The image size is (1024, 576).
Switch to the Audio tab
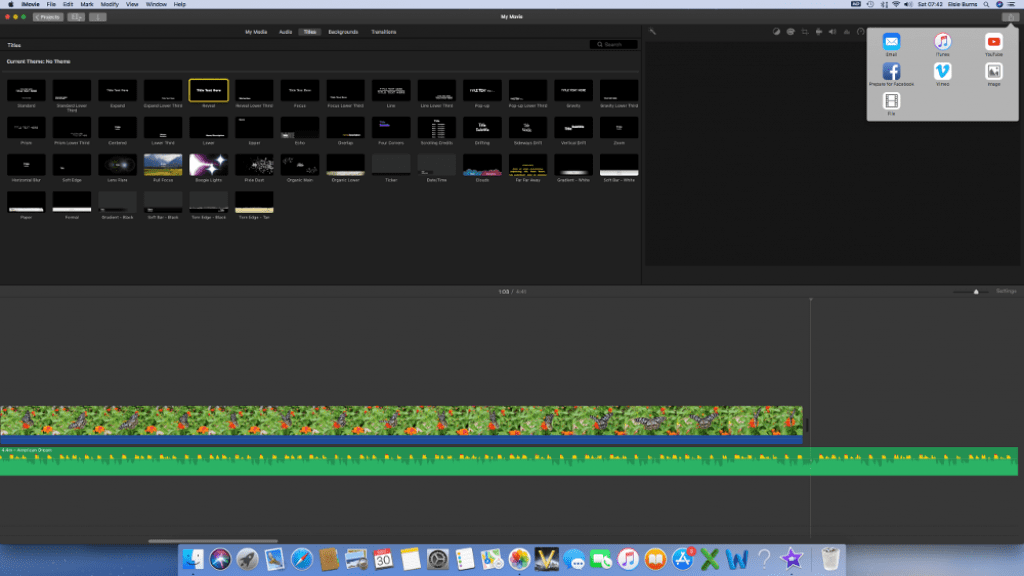point(285,31)
